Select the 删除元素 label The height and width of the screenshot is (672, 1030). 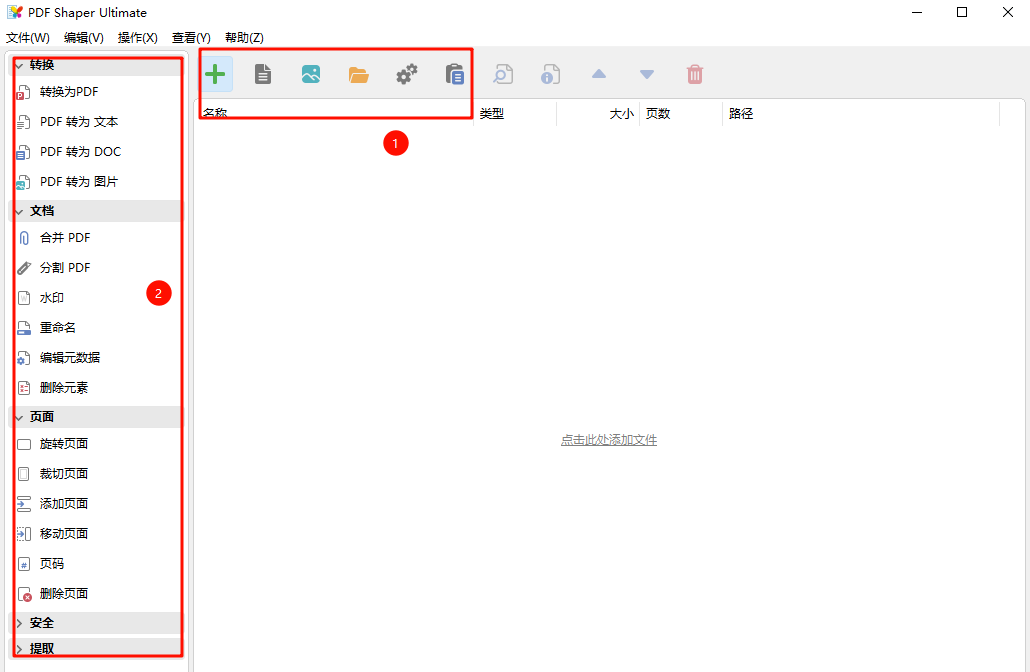(x=64, y=388)
